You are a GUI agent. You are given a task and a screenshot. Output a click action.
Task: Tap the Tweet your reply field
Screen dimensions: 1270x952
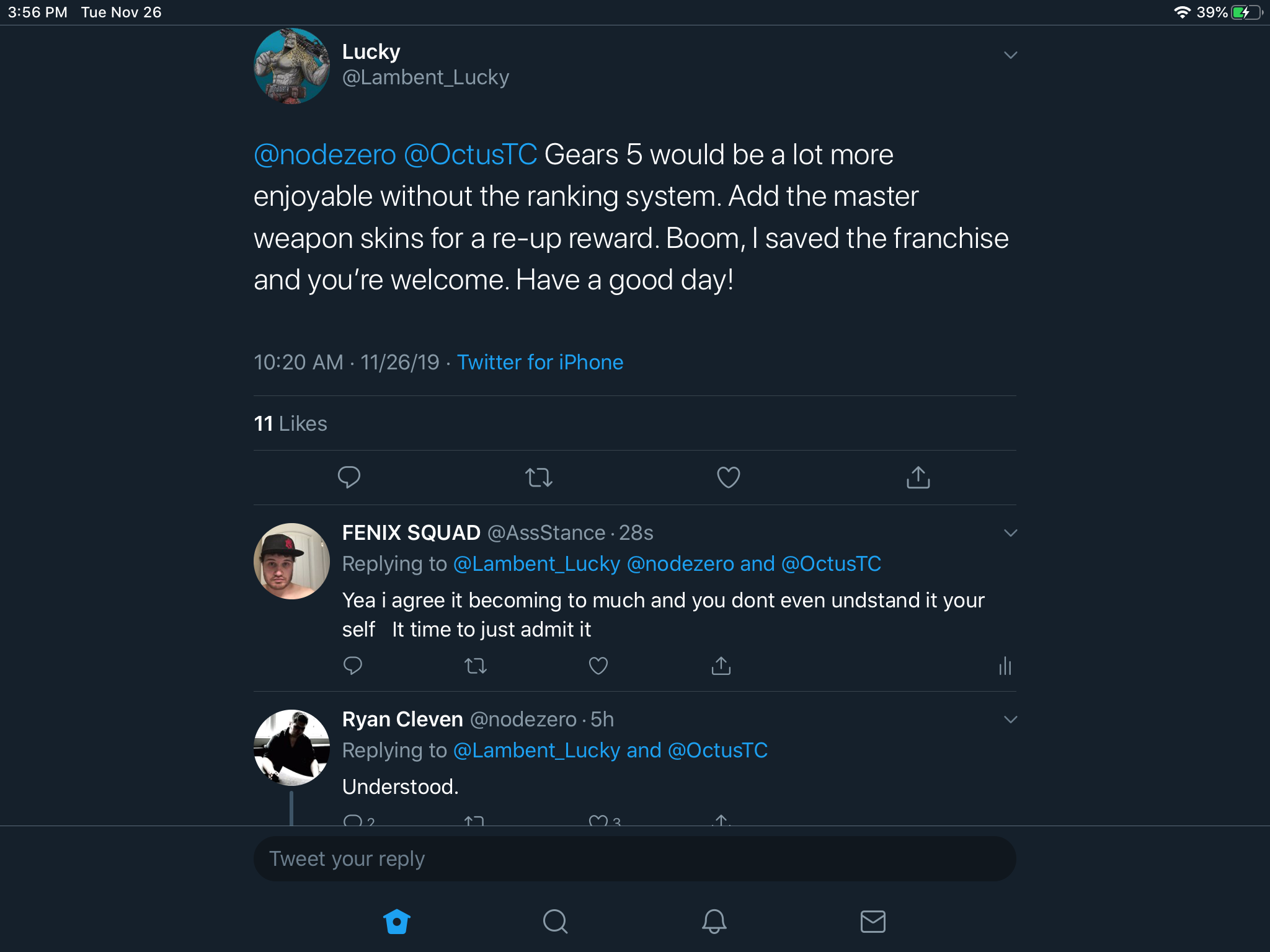pos(634,859)
